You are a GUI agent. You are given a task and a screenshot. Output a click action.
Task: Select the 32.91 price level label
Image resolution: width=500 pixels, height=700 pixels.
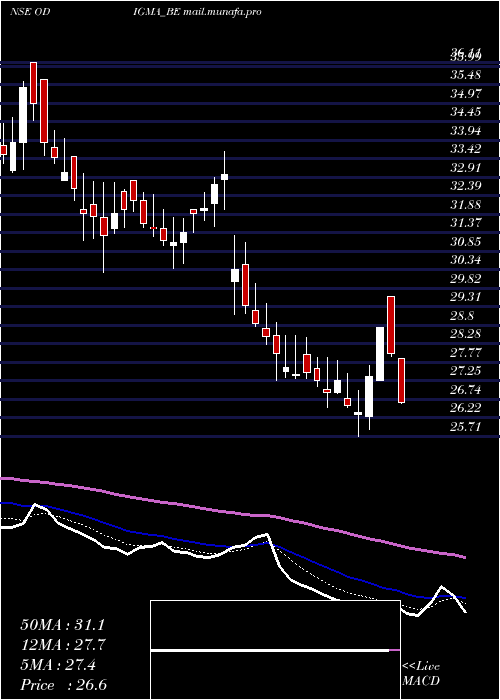pos(465,167)
